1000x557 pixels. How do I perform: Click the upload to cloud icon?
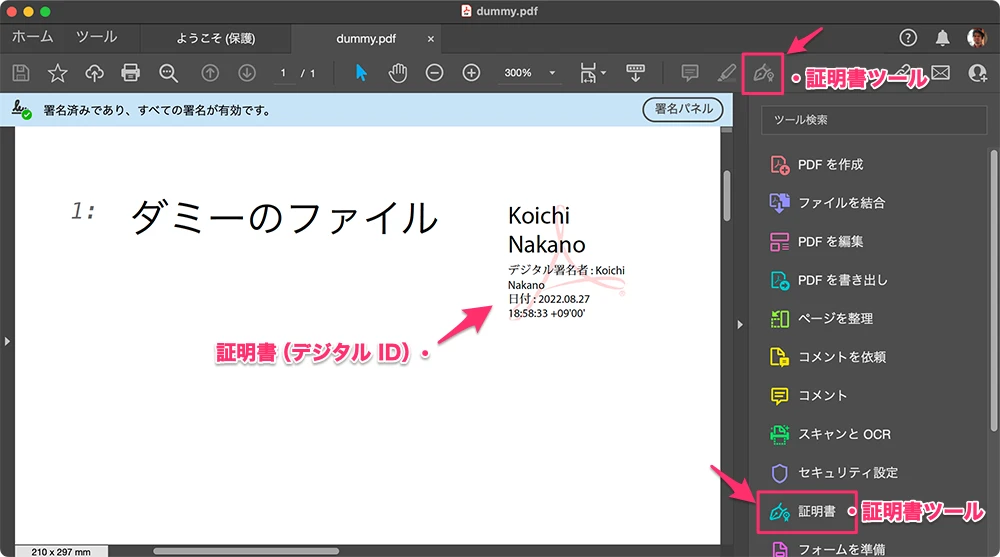pyautogui.click(x=95, y=73)
